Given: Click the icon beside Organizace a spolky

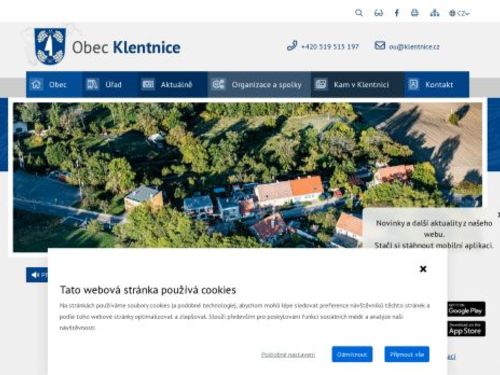Looking at the screenshot, I should click(218, 84).
